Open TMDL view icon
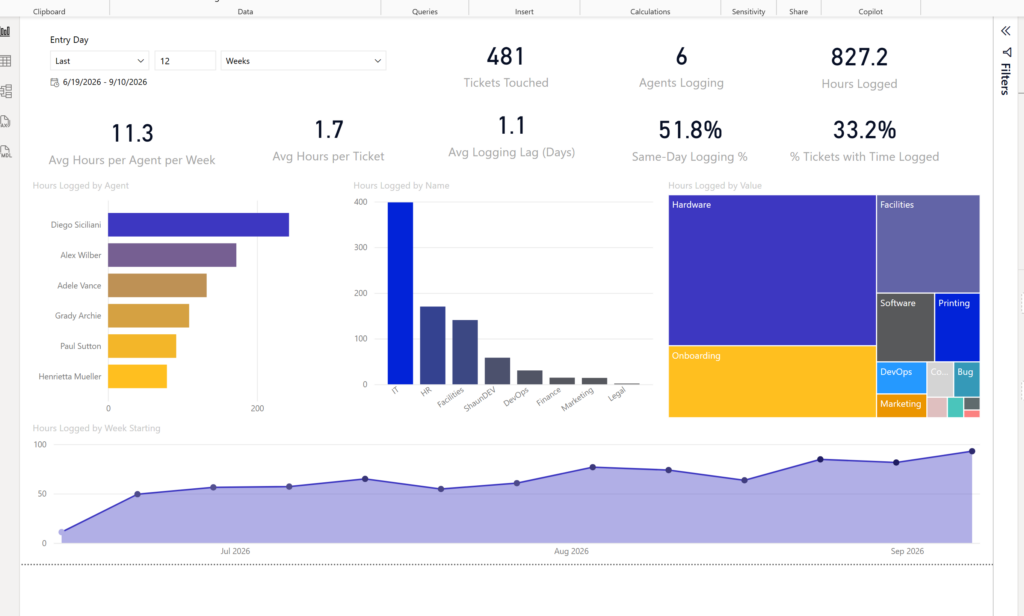 point(6,152)
